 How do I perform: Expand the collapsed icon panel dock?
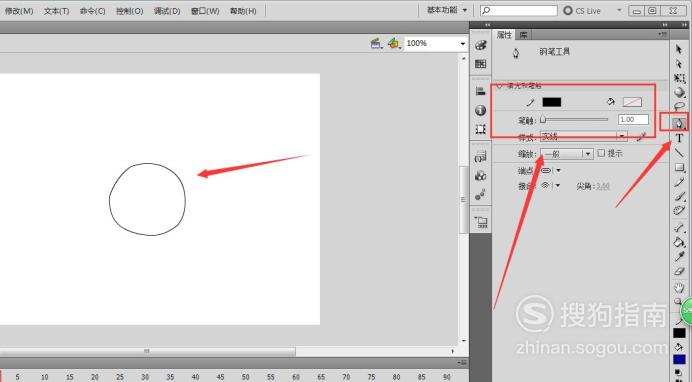(487, 25)
